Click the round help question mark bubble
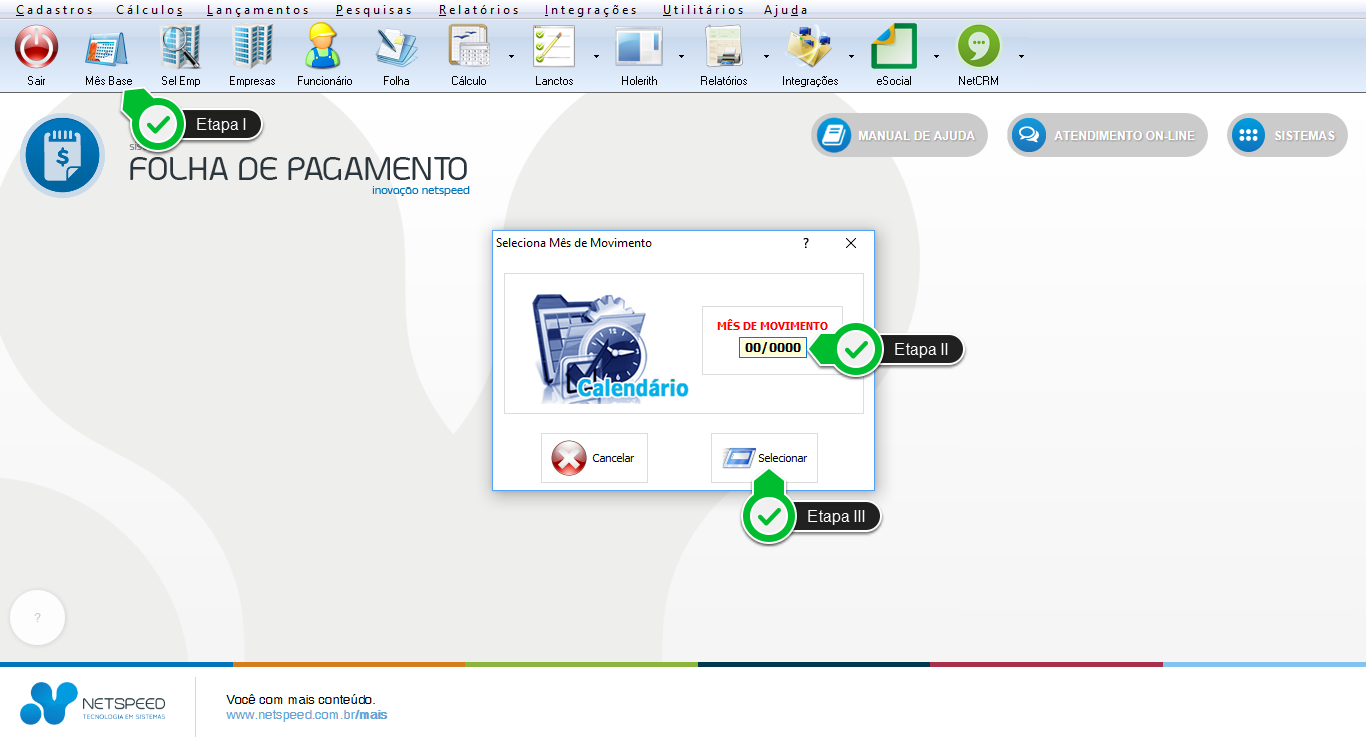 click(38, 618)
